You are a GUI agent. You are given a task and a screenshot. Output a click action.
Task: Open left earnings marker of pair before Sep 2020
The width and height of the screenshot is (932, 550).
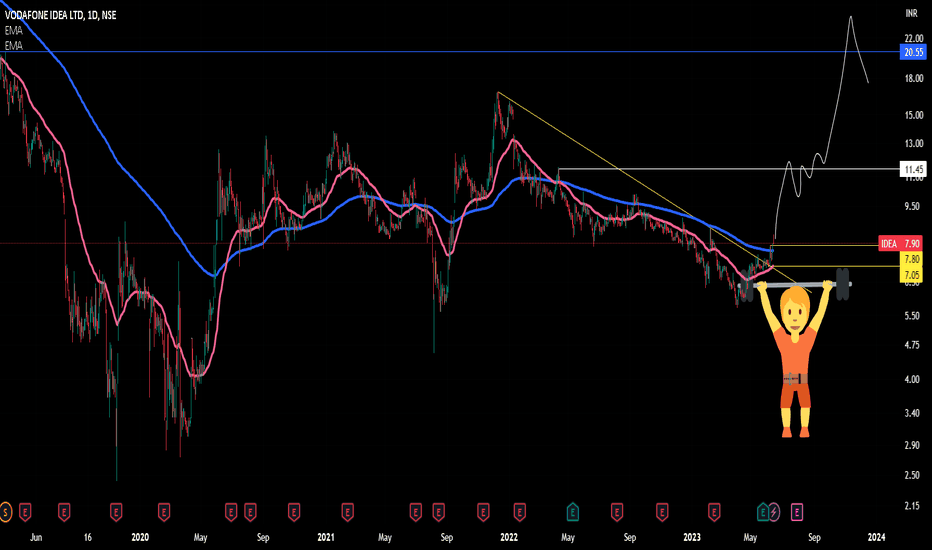(x=231, y=511)
